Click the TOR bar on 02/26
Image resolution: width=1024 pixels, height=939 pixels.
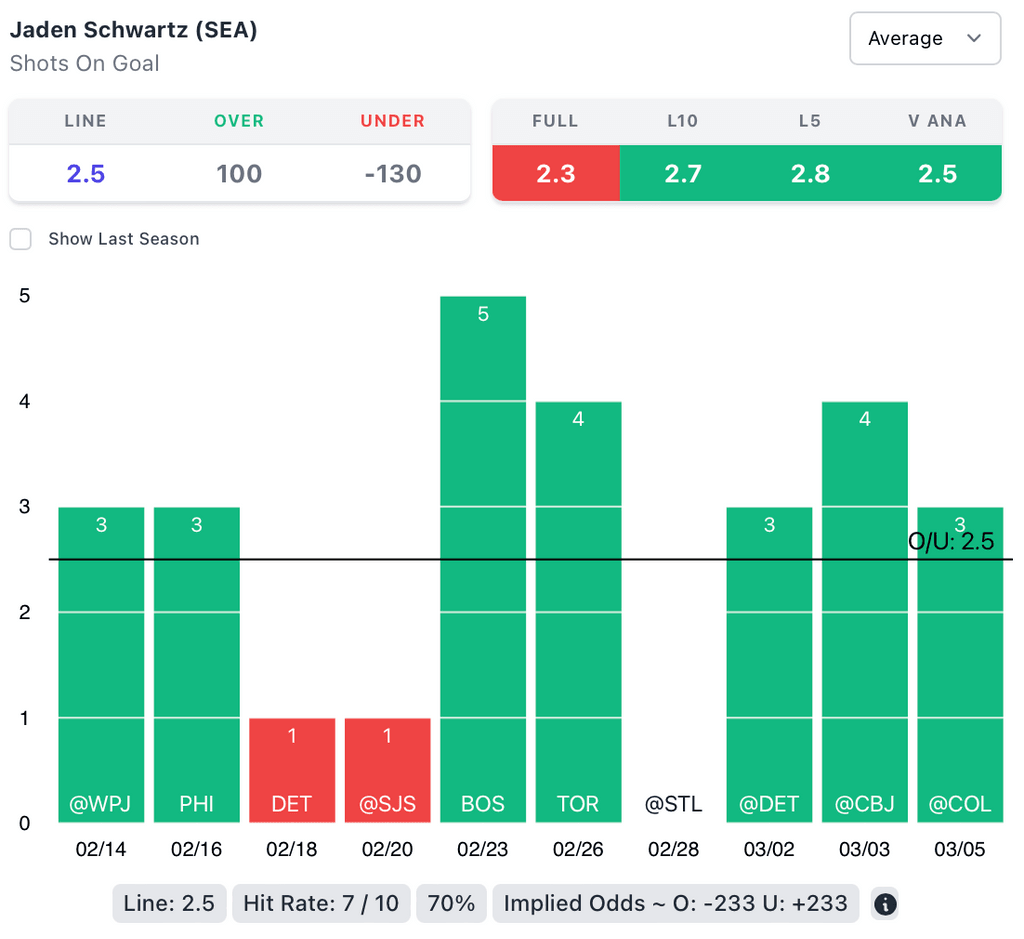pos(578,612)
